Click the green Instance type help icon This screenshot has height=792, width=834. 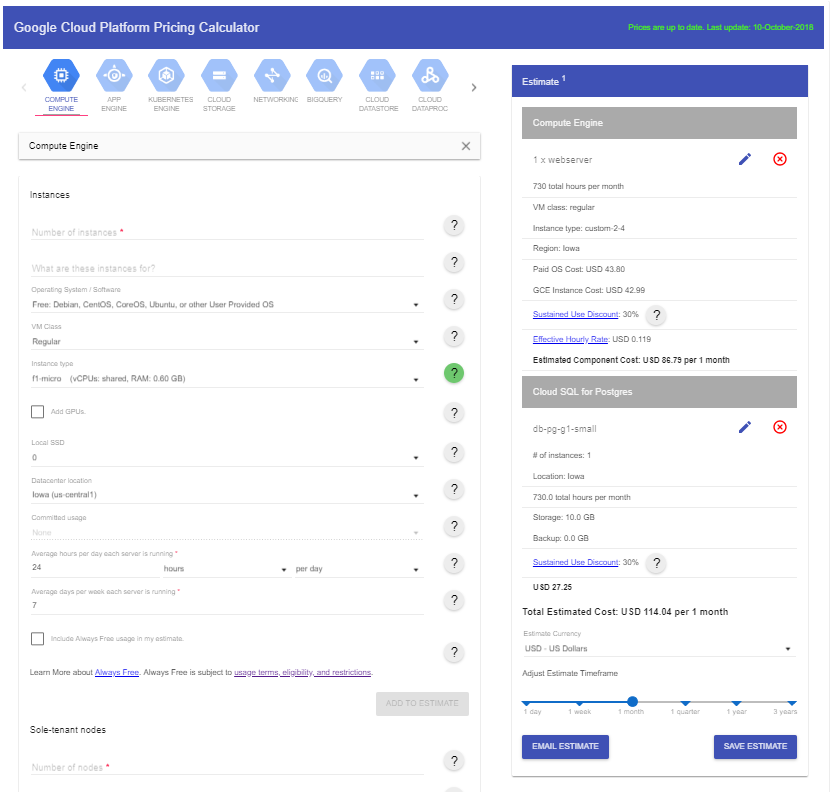pyautogui.click(x=454, y=373)
